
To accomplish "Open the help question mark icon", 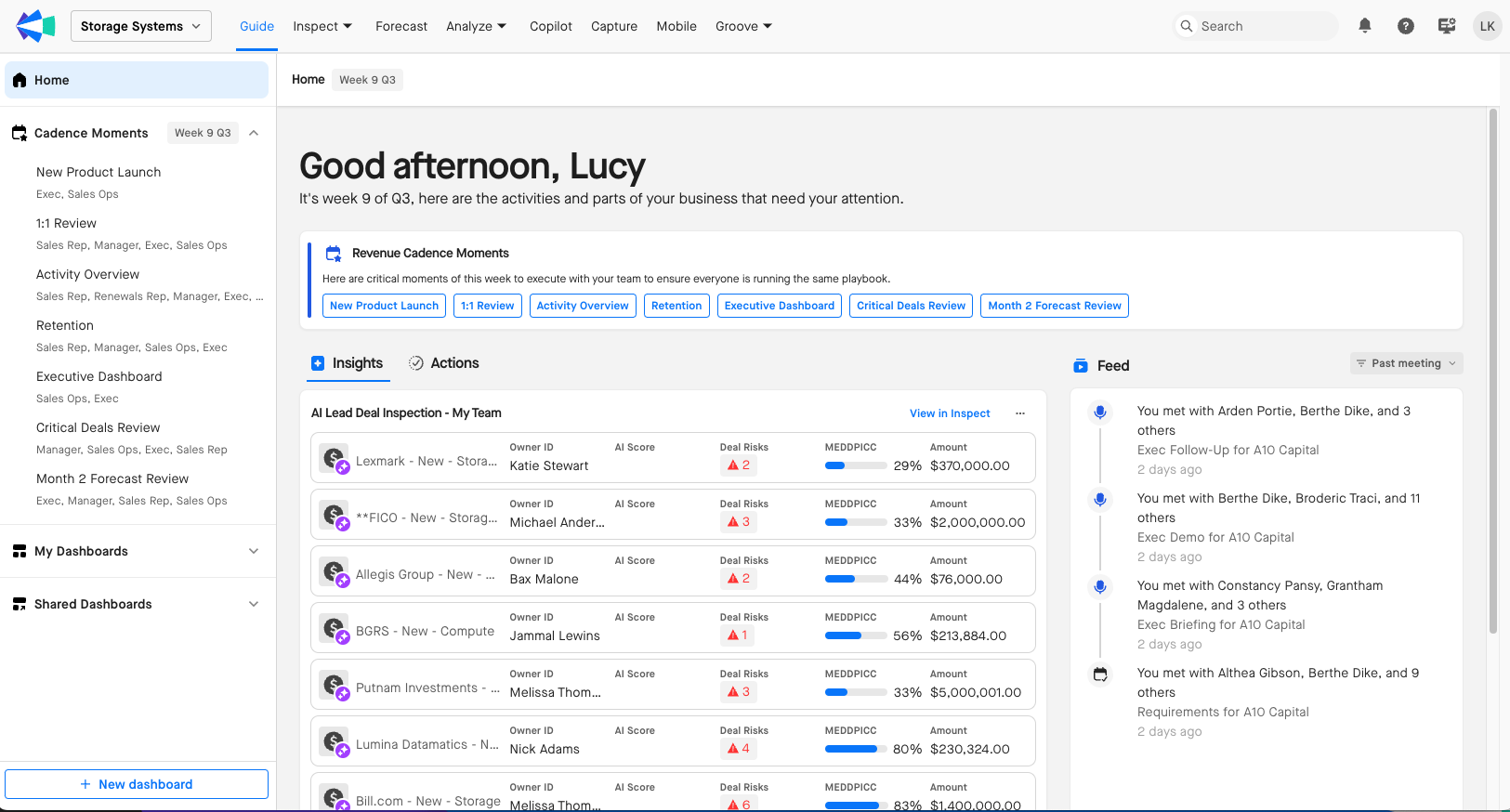I will click(x=1406, y=26).
